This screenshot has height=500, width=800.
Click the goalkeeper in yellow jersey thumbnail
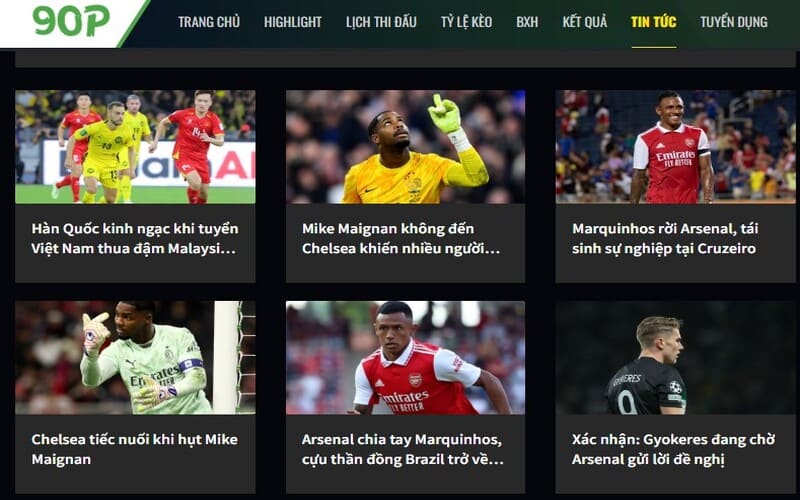pos(405,147)
